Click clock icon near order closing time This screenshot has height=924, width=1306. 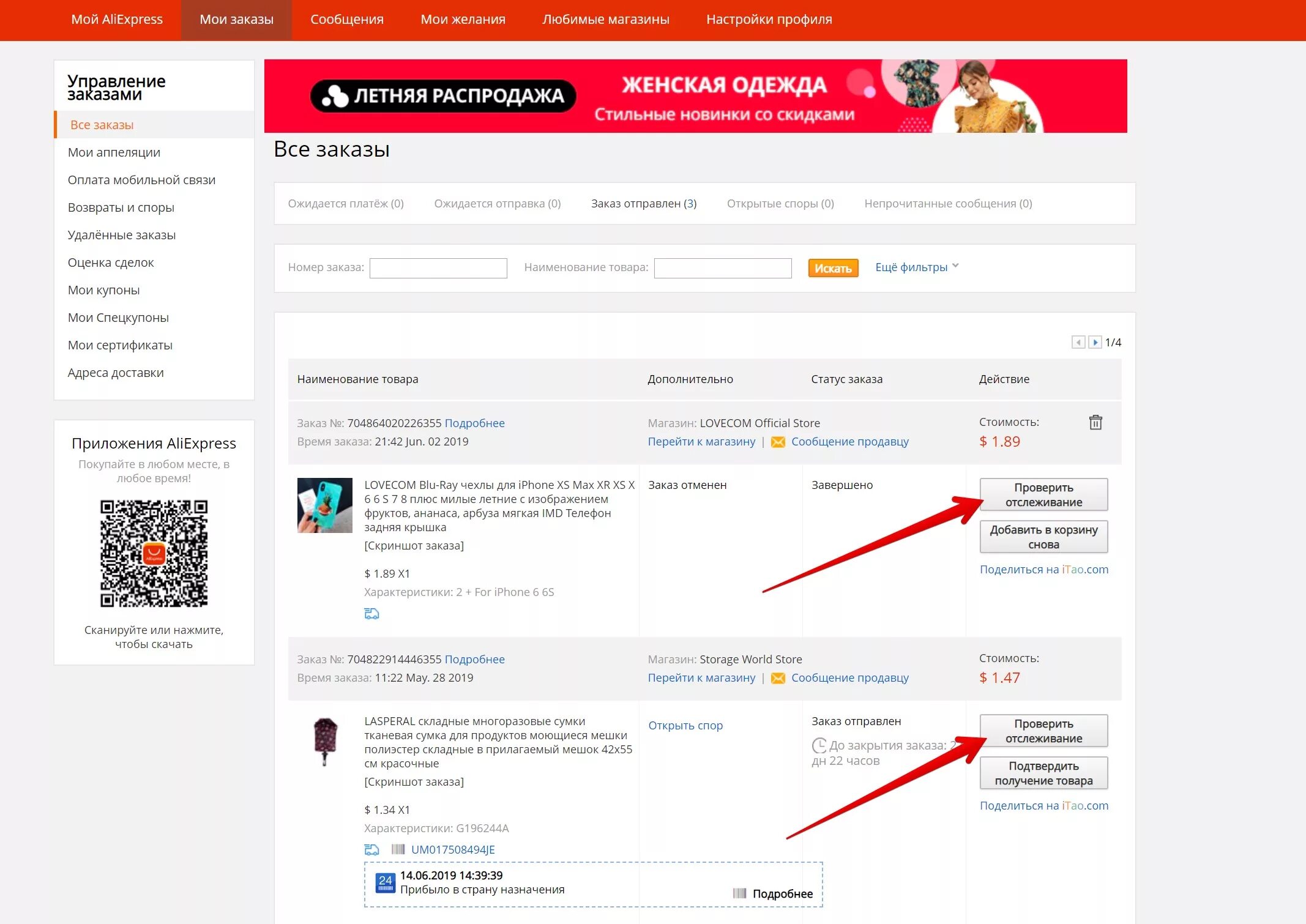click(x=819, y=746)
